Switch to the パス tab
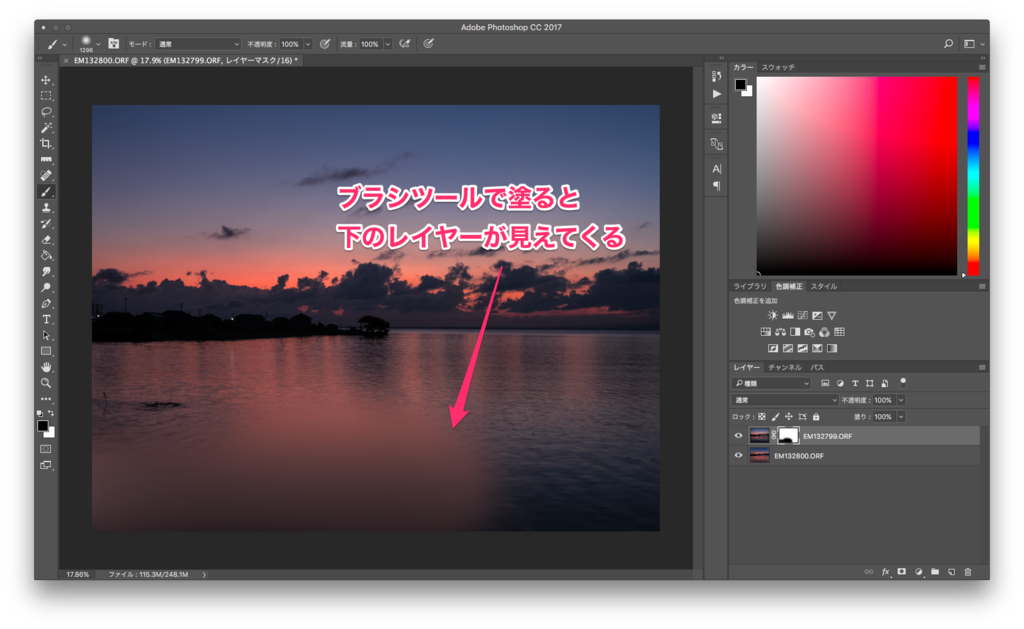 [817, 367]
